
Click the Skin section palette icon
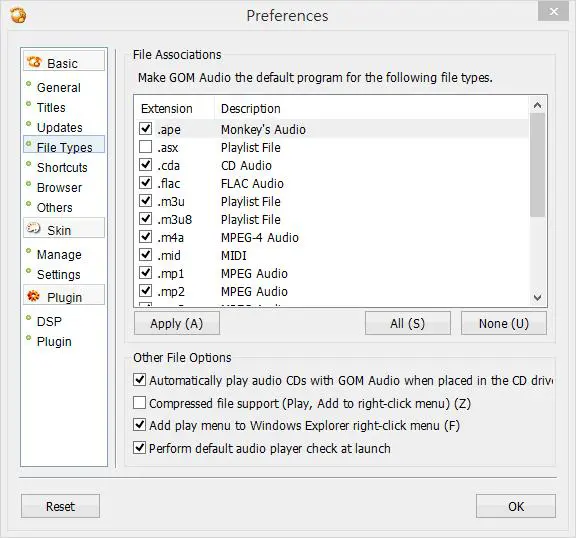[x=33, y=228]
